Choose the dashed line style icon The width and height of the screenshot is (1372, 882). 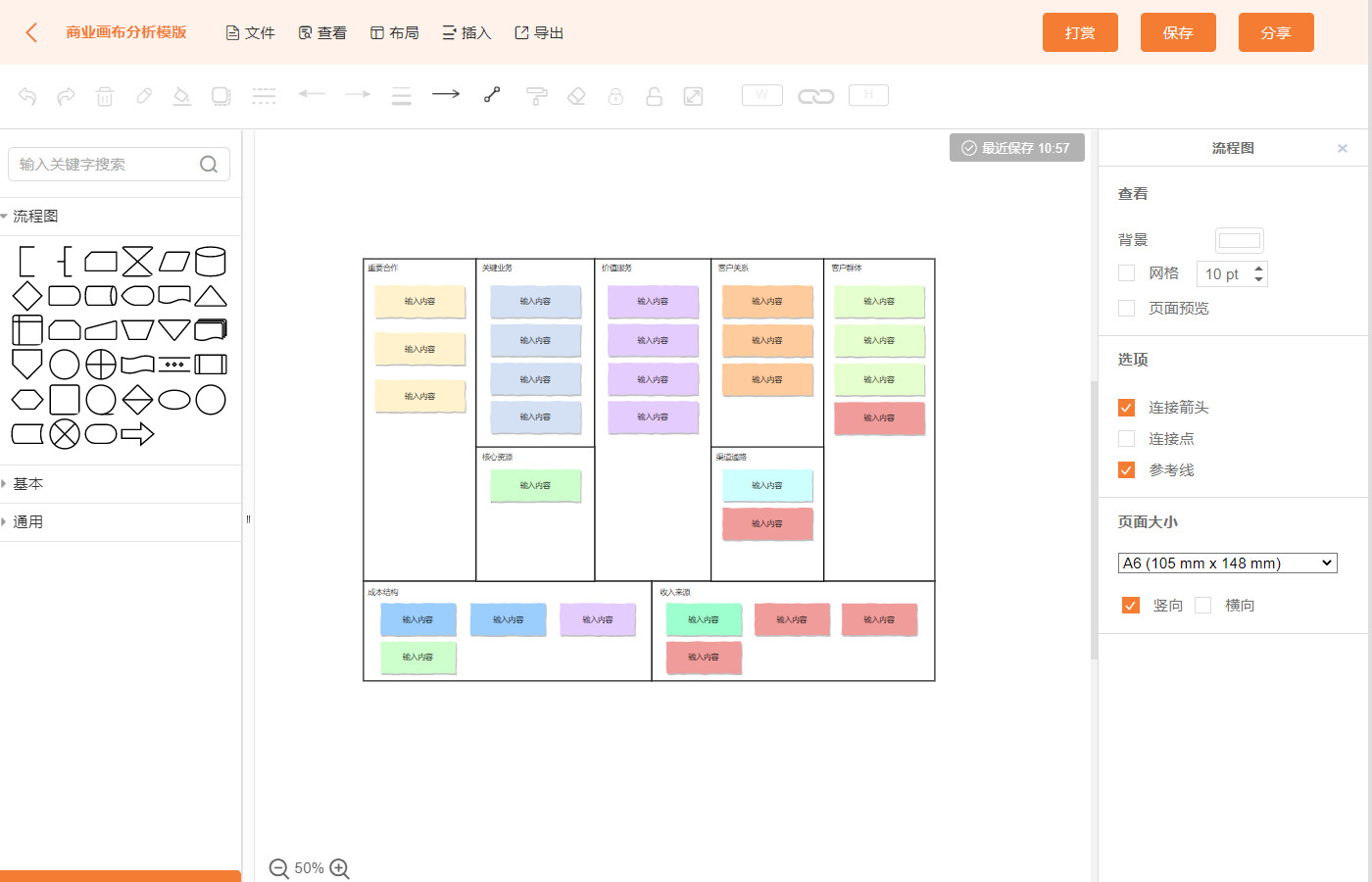(x=264, y=96)
